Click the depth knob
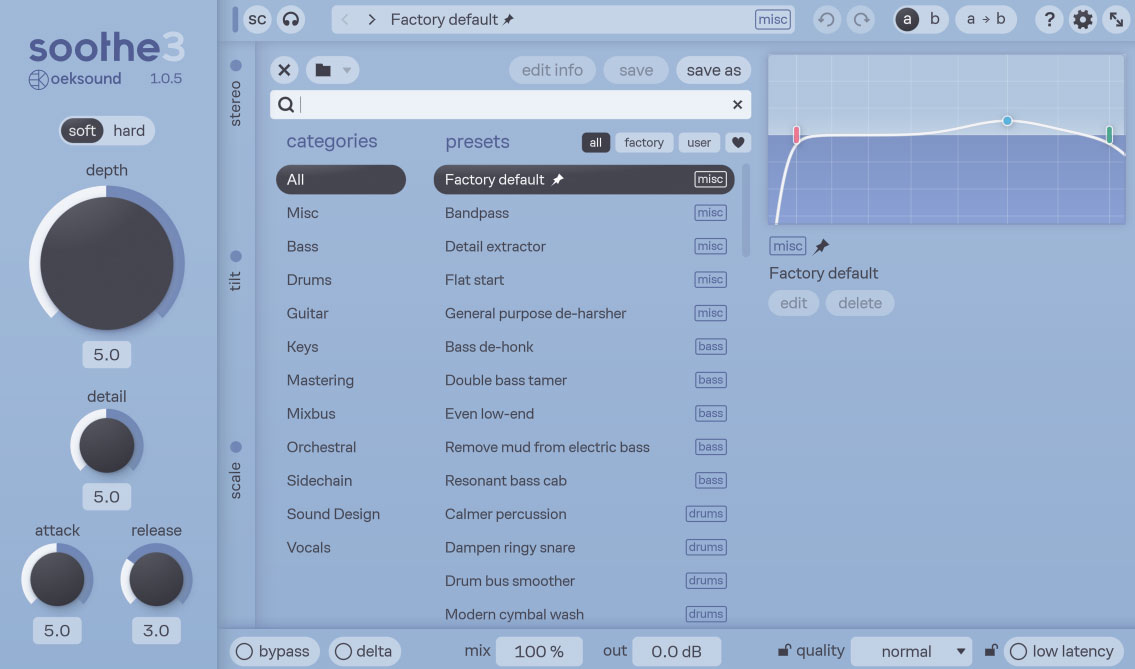Viewport: 1135px width, 669px height. 106,264
